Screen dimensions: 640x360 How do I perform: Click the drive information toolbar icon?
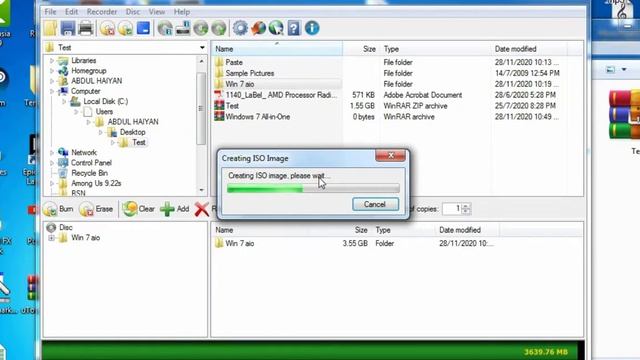tap(183, 28)
